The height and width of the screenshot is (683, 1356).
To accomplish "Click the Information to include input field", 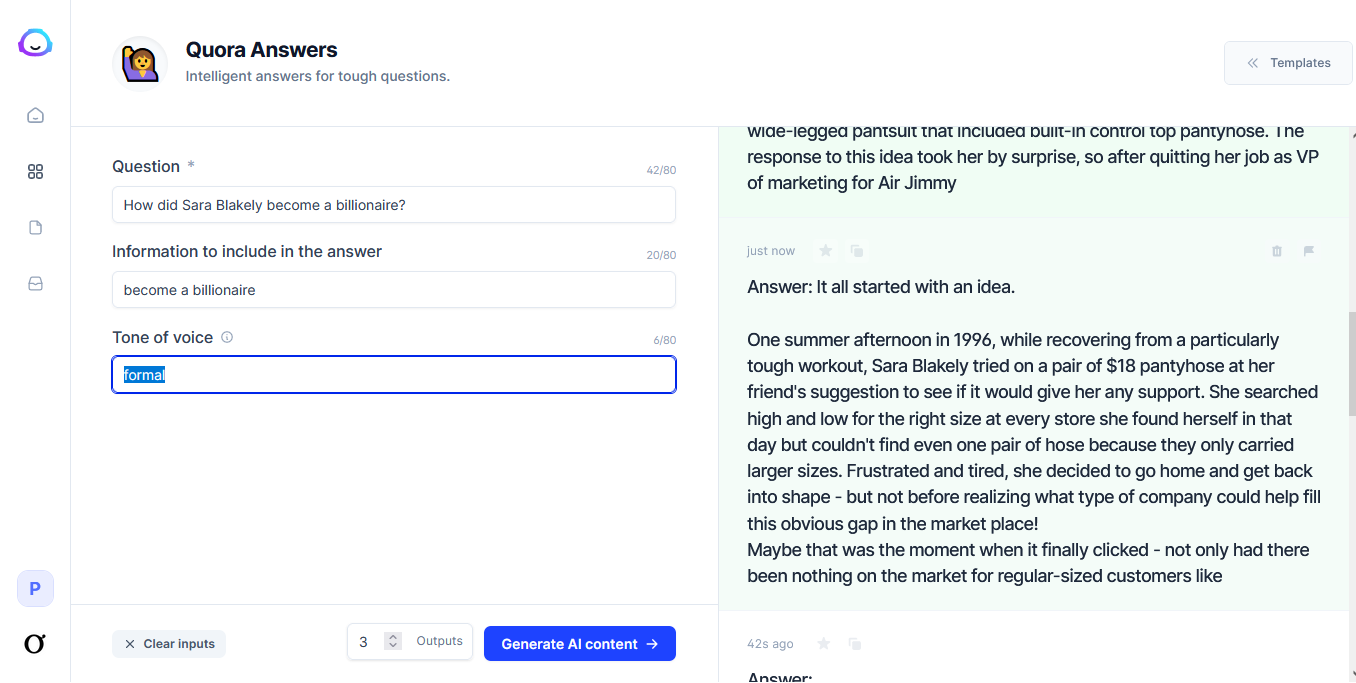I will tap(394, 290).
